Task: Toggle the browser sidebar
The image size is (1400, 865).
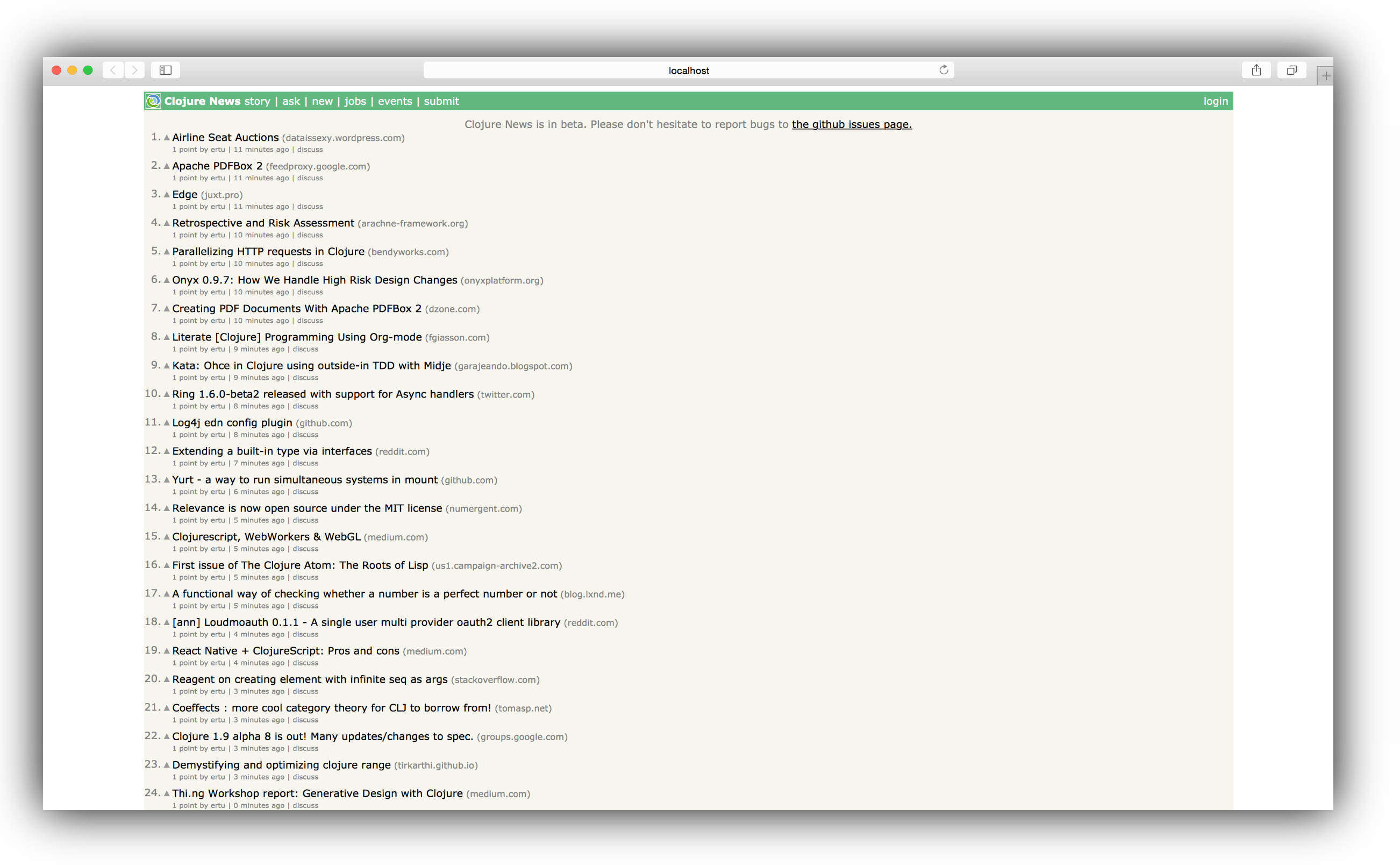Action: (x=166, y=70)
